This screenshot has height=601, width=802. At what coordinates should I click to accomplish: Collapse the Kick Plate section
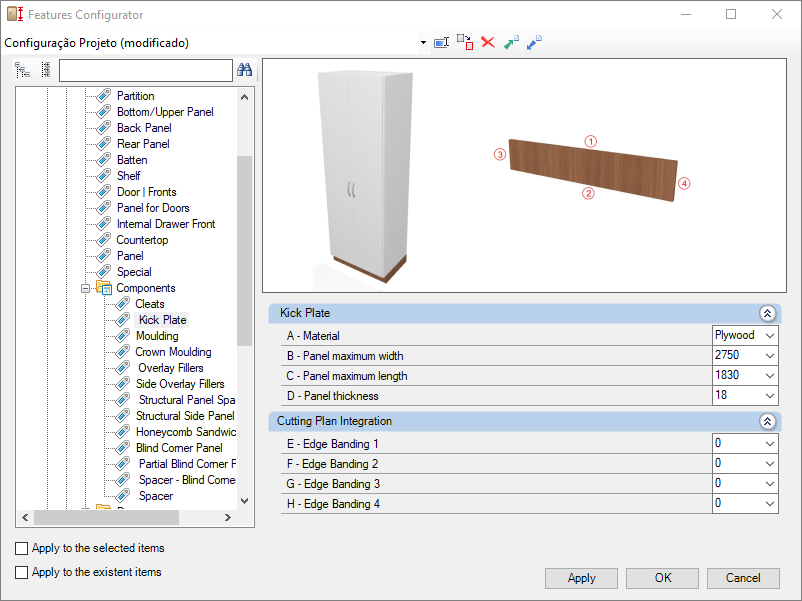767,313
